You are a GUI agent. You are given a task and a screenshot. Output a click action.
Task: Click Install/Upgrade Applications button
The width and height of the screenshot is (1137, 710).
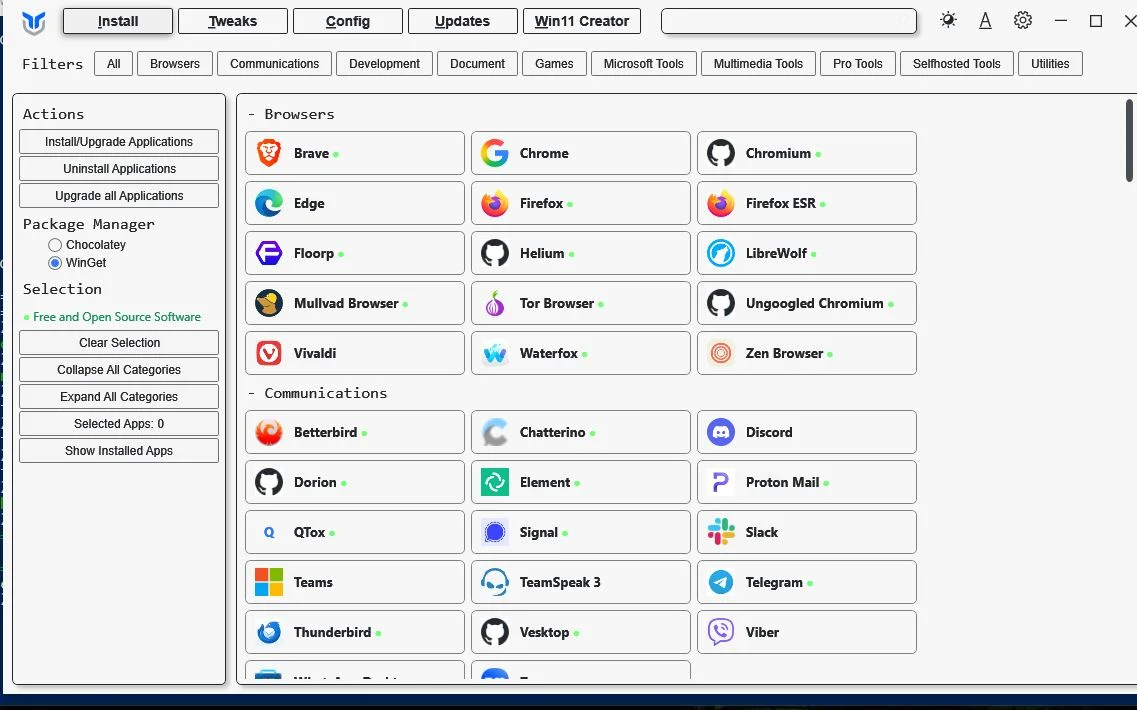[119, 141]
